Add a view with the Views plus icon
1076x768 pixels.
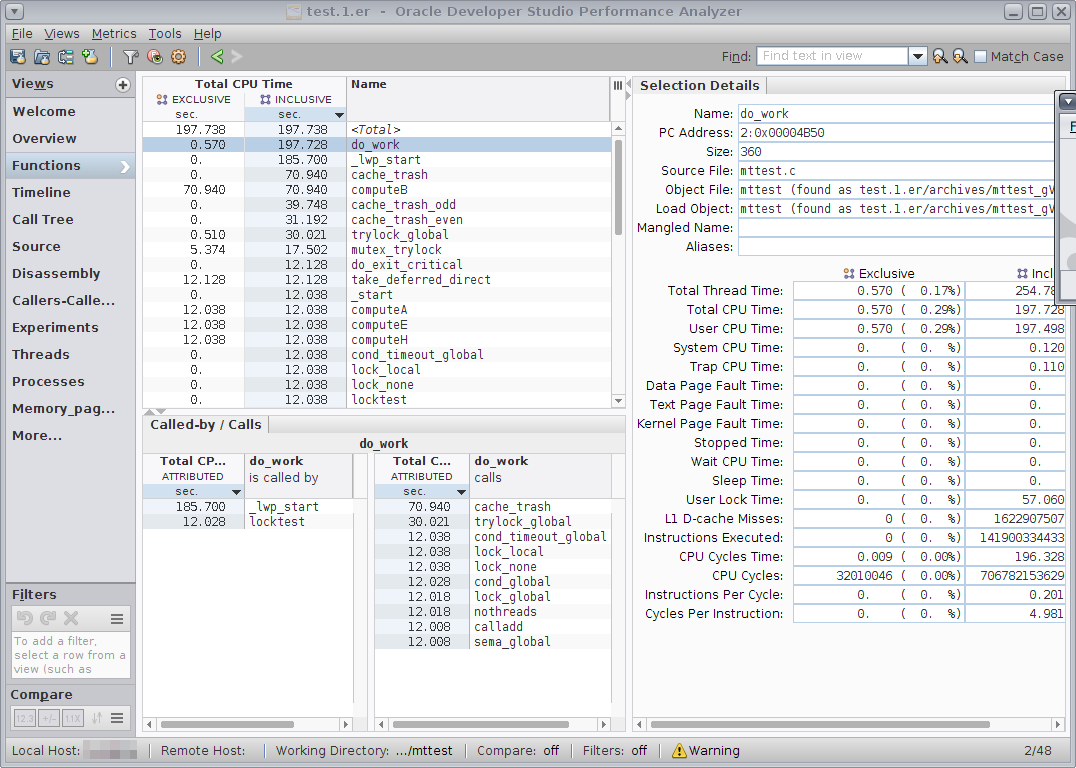(x=123, y=85)
